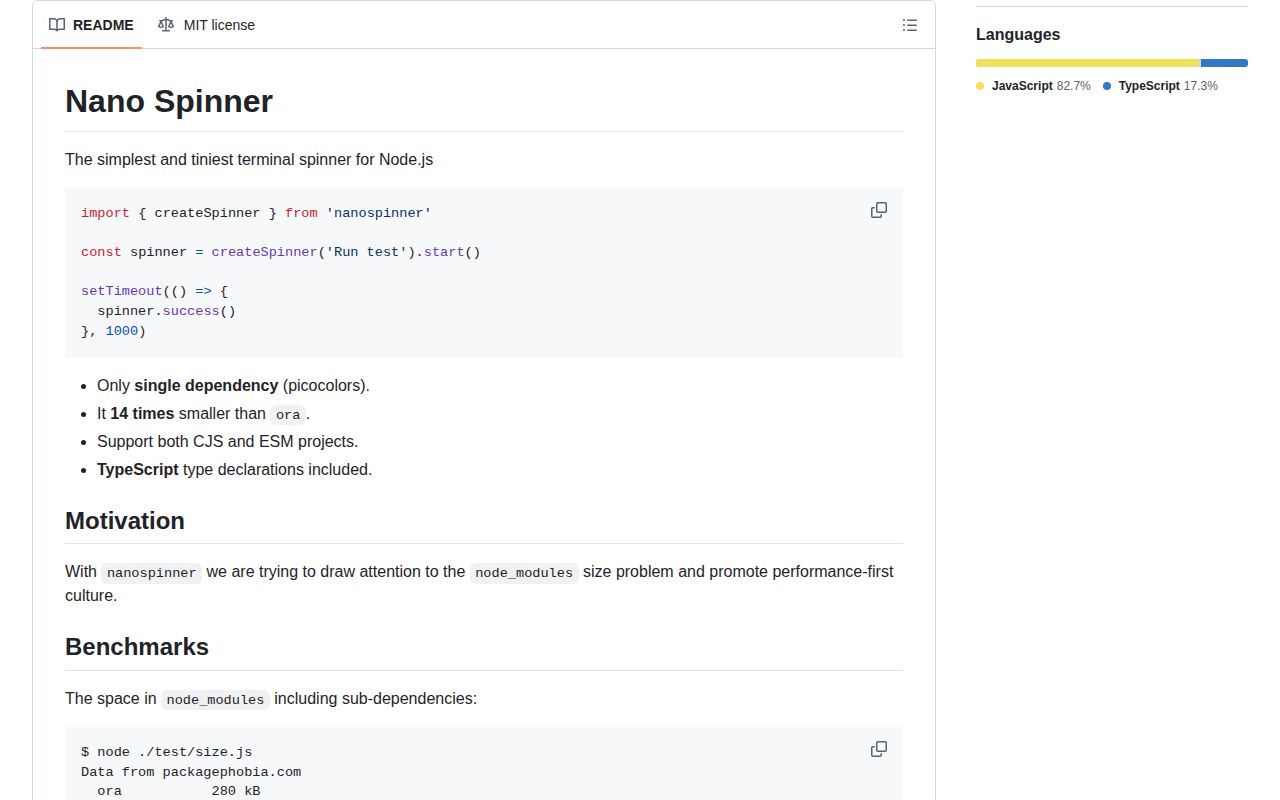Click the first 'node_modules' inline code in Motivation
The height and width of the screenshot is (800, 1280).
[x=524, y=573]
